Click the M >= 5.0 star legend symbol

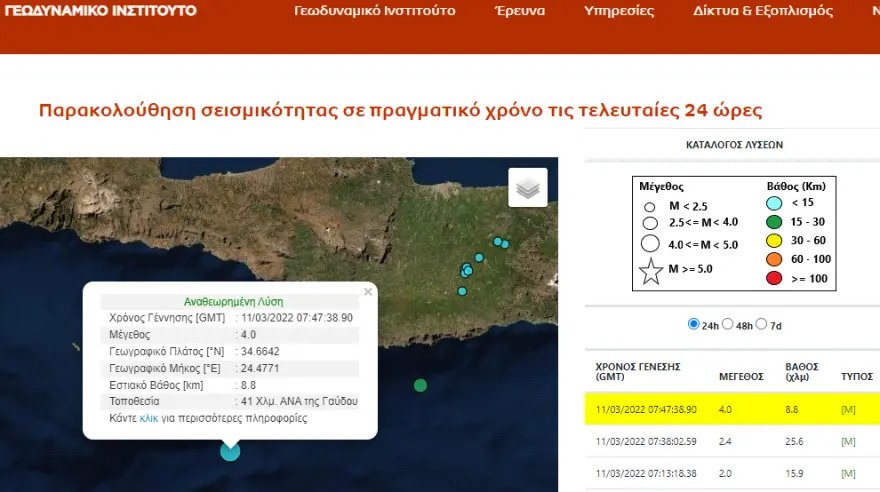point(650,270)
